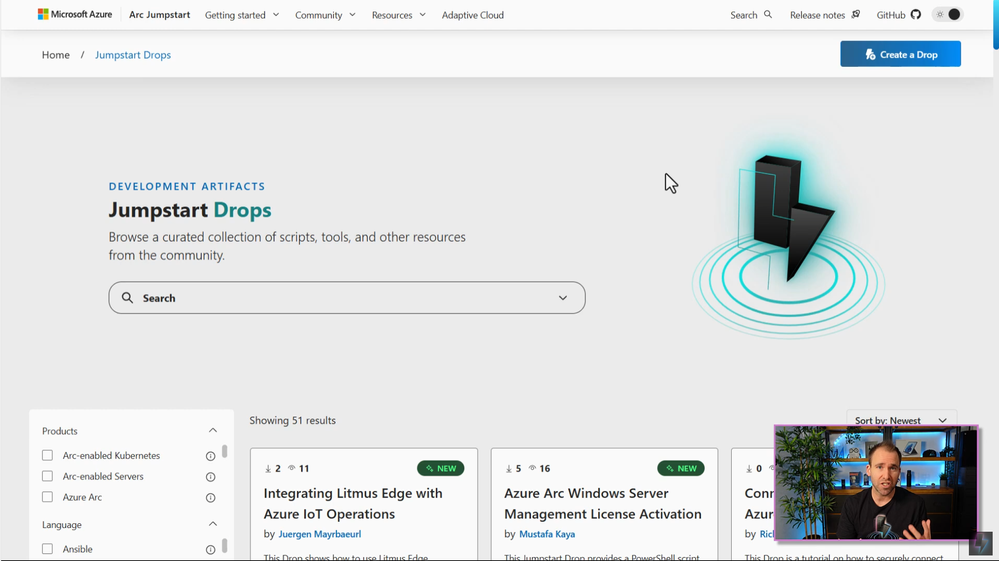This screenshot has width=999, height=561.
Task: Open Integrating Litmus Edge with Azure IoT Operations
Action: (x=353, y=503)
